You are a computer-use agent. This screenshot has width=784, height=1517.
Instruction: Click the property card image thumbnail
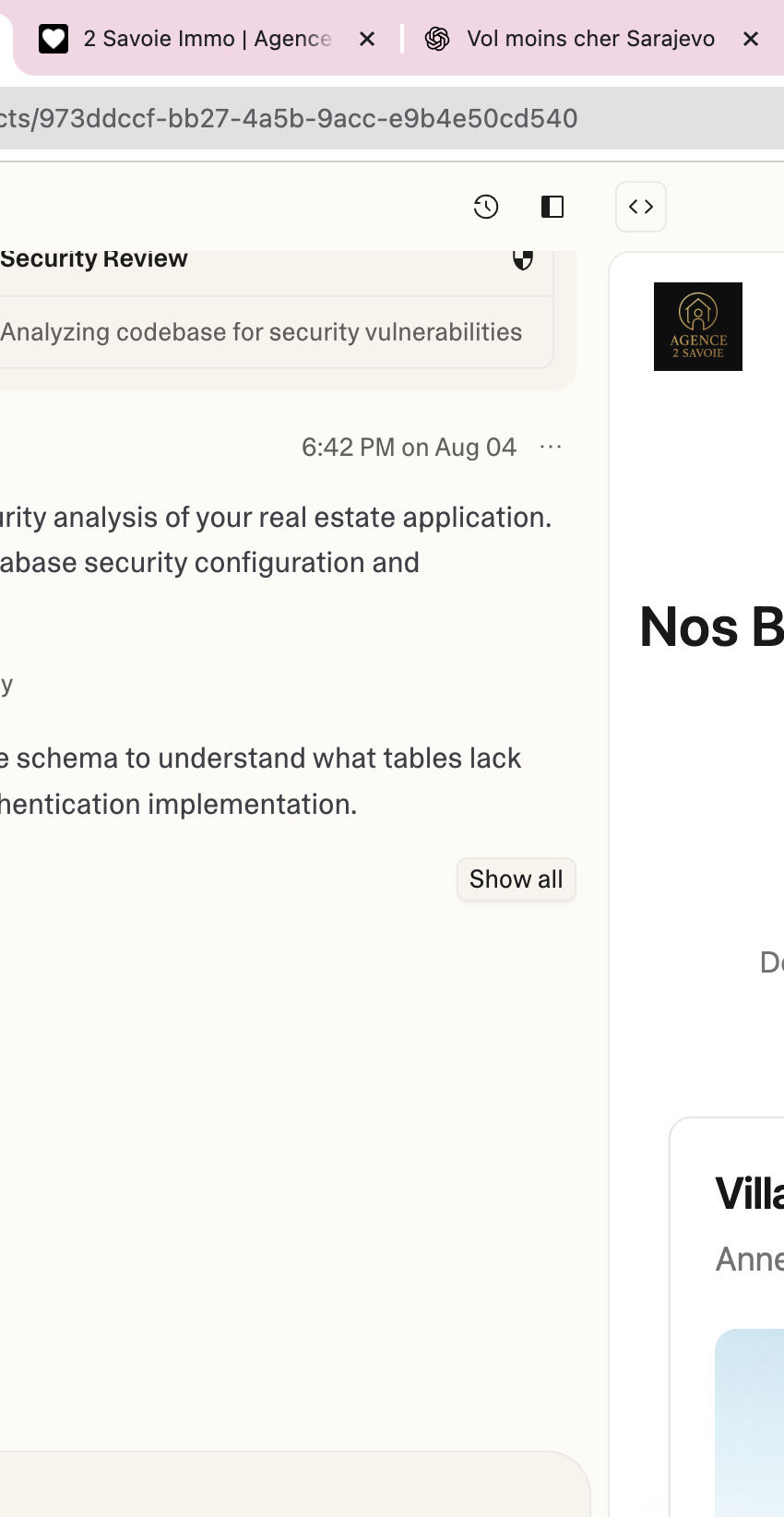[x=750, y=1422]
